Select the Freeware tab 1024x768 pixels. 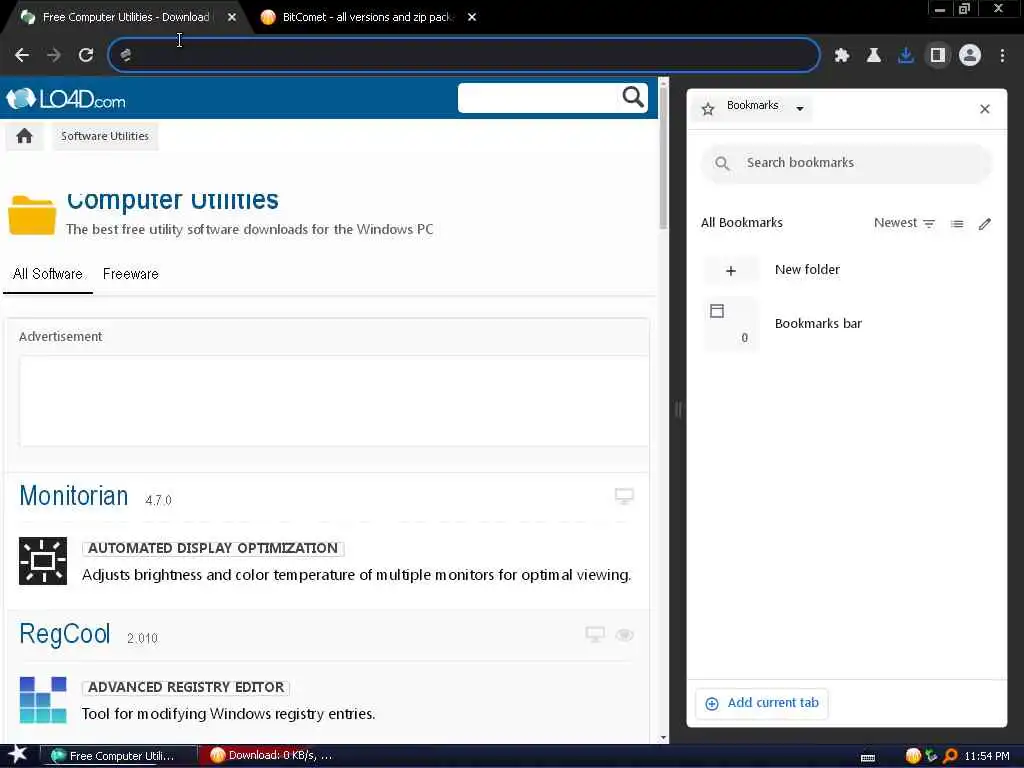[x=131, y=274]
